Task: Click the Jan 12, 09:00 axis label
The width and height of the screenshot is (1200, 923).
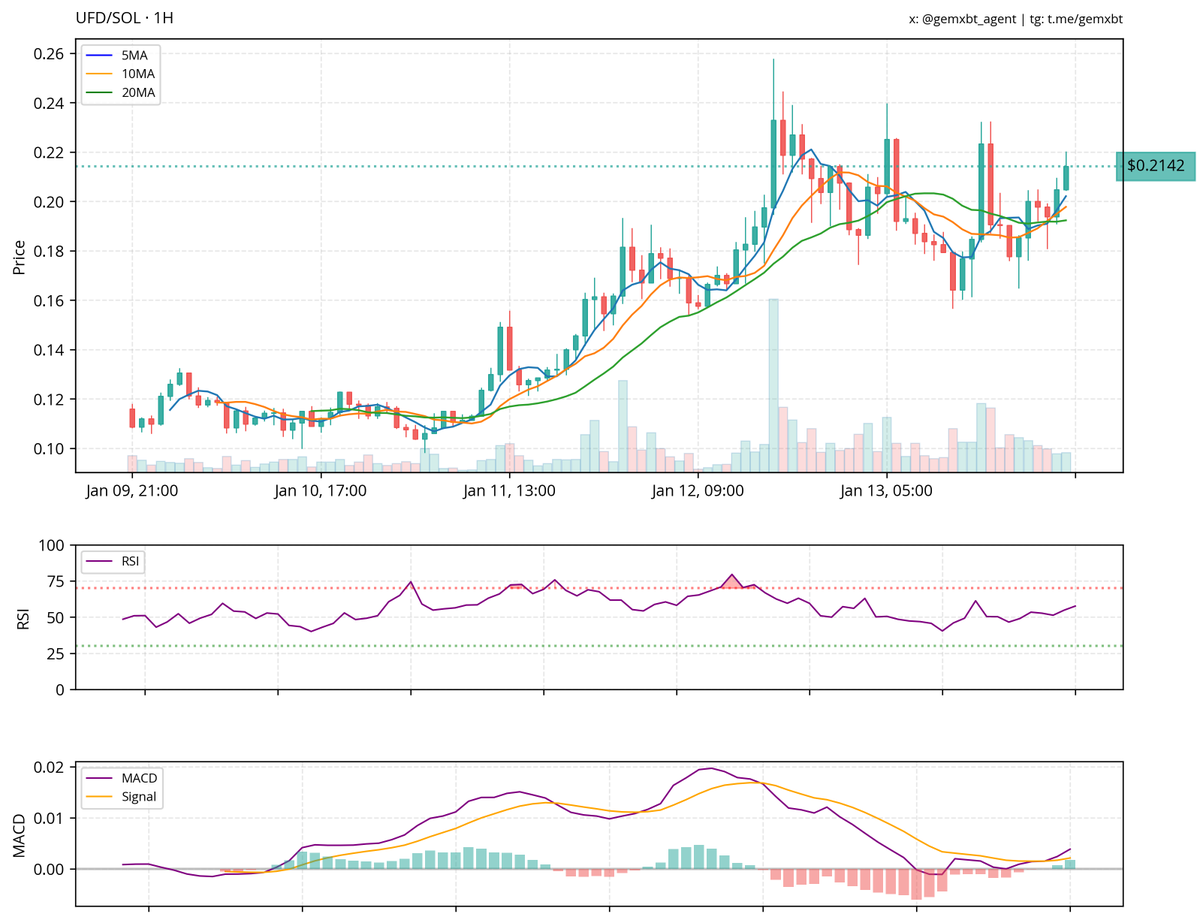Action: click(x=698, y=491)
